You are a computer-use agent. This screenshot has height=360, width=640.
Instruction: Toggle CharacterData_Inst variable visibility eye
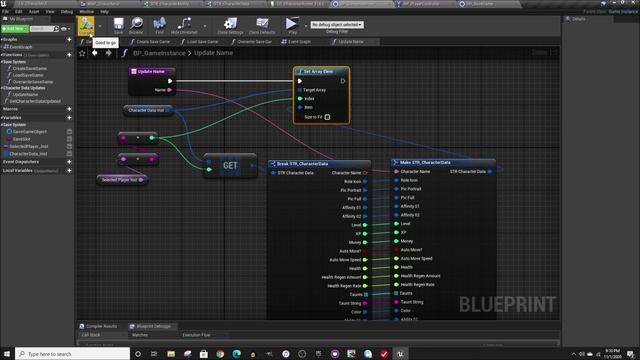[69, 153]
